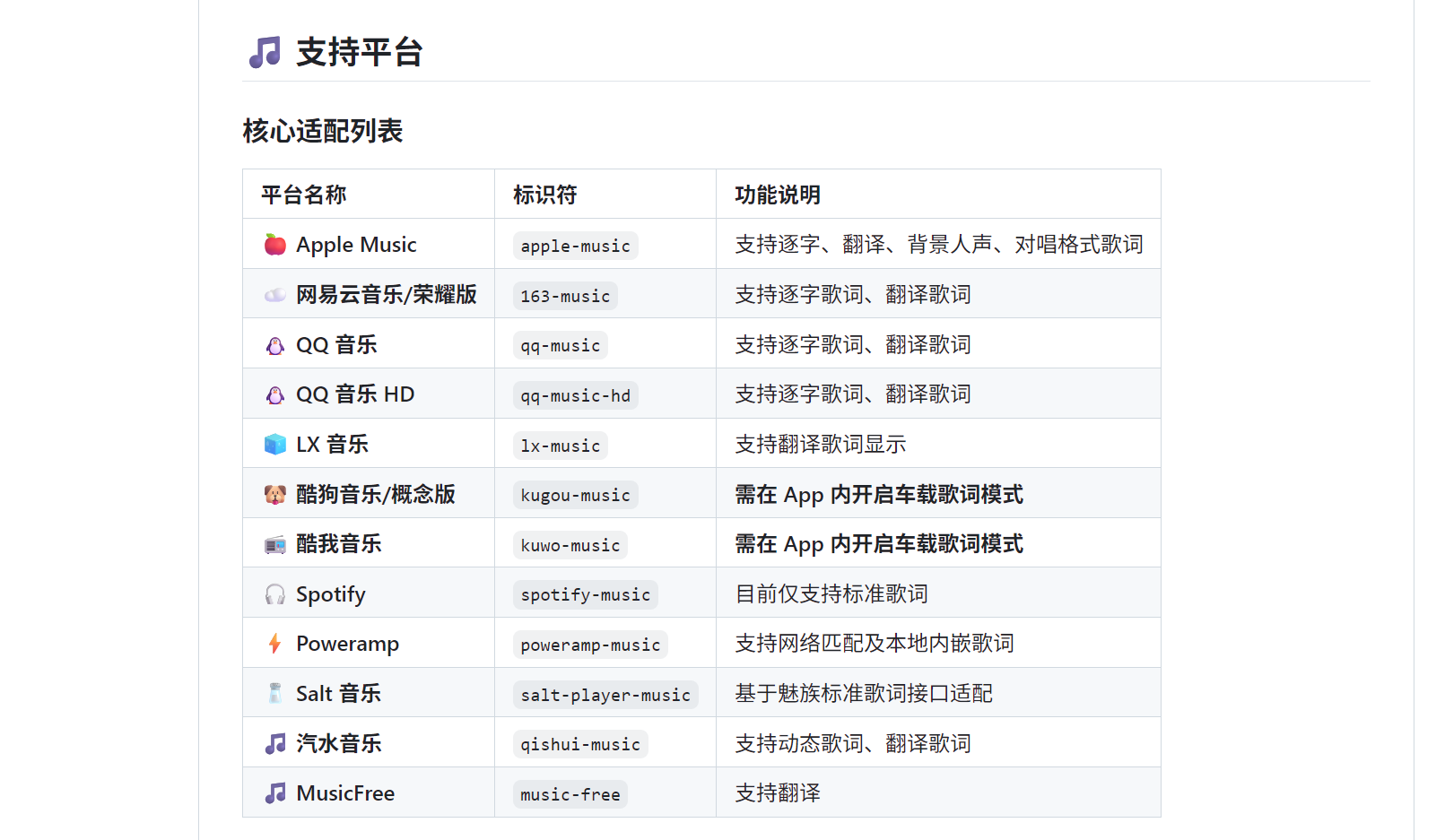Click the blue cube icon for LX 音乐
Screen dimensions: 1436x840
tap(275, 445)
